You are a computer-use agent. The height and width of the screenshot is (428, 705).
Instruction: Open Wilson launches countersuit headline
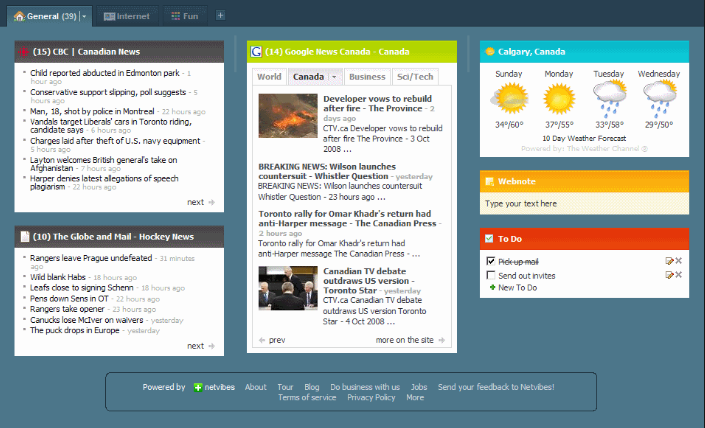click(327, 171)
